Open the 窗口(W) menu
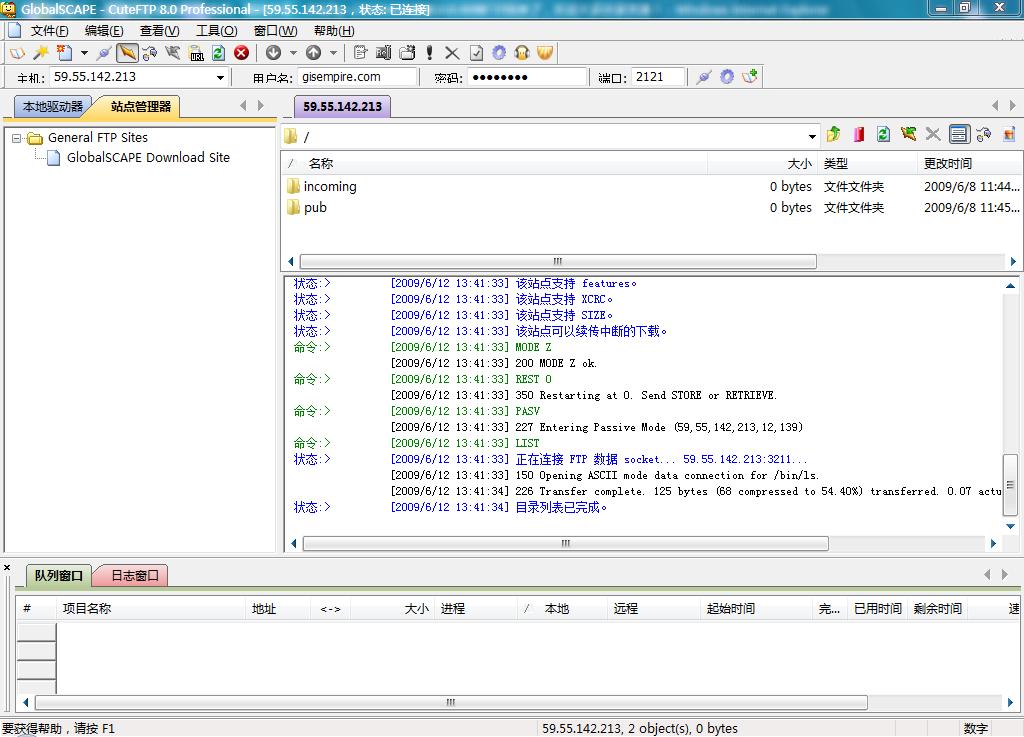Viewport: 1024px width, 737px height. (x=275, y=31)
